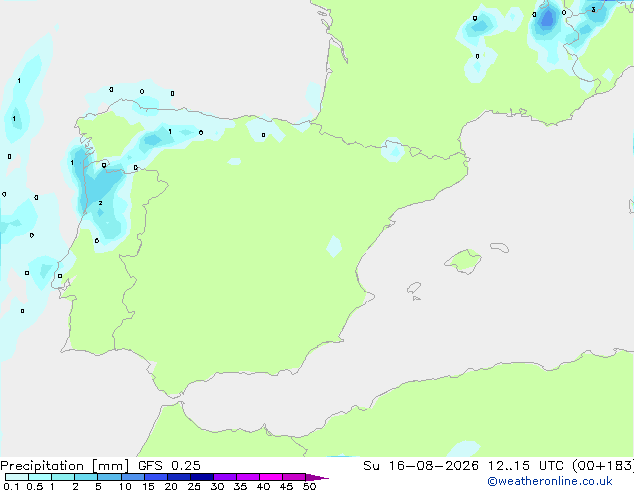Click the 30–35 mm purple legend swatch

(224, 477)
